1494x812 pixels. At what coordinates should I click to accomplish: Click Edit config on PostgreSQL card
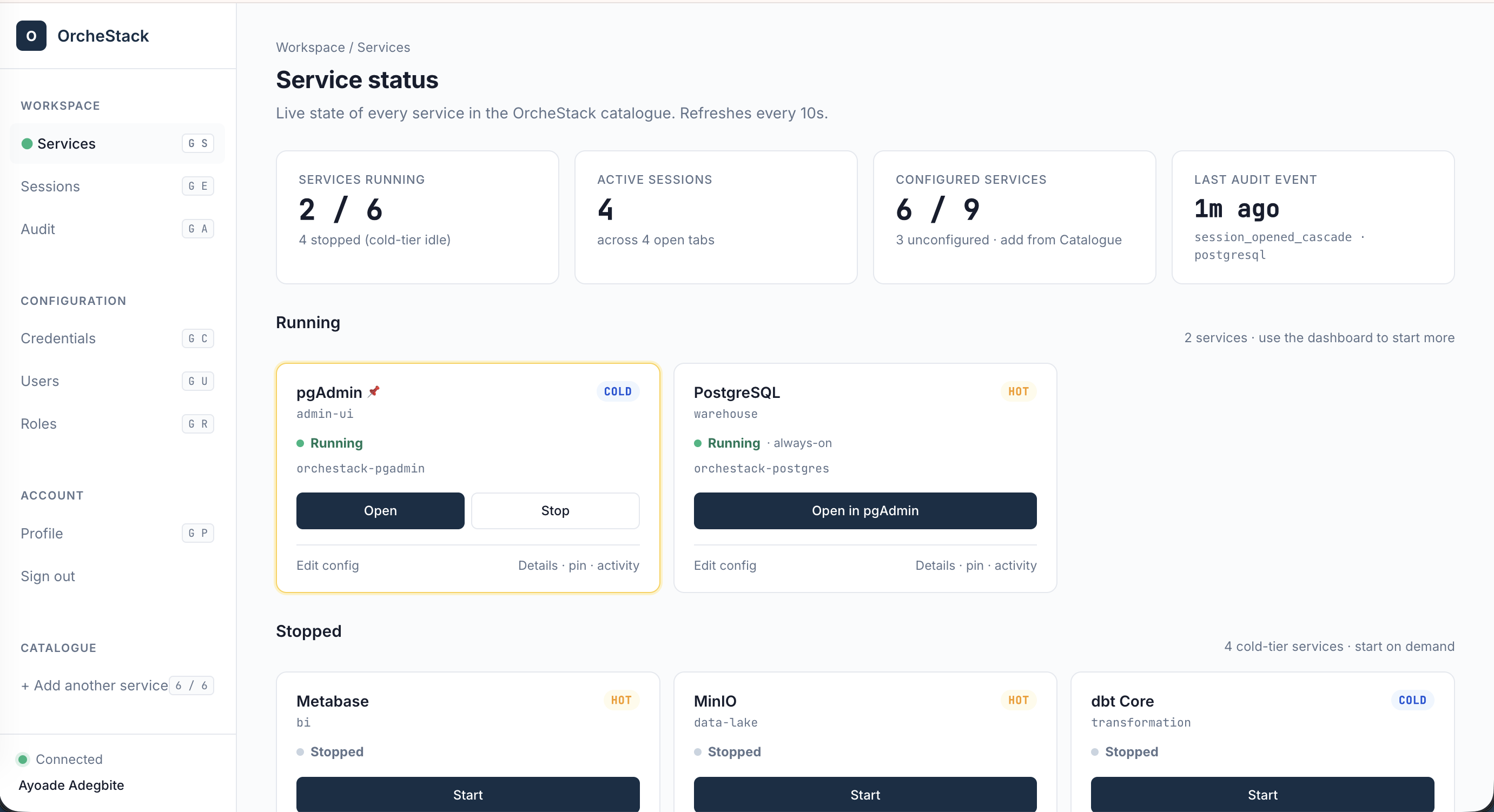pyautogui.click(x=725, y=565)
